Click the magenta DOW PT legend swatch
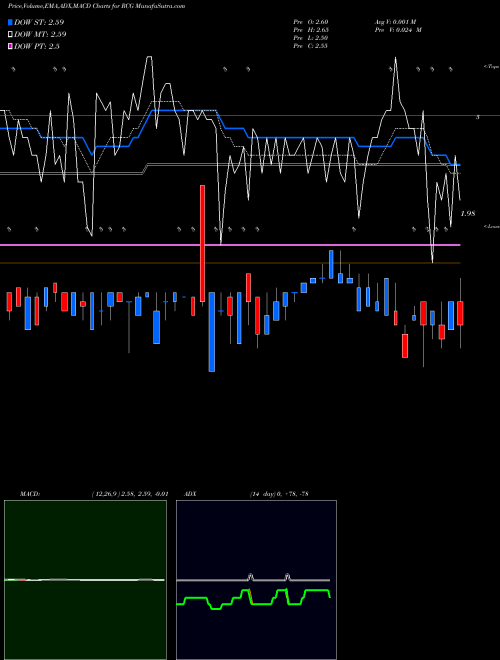 point(11,46)
